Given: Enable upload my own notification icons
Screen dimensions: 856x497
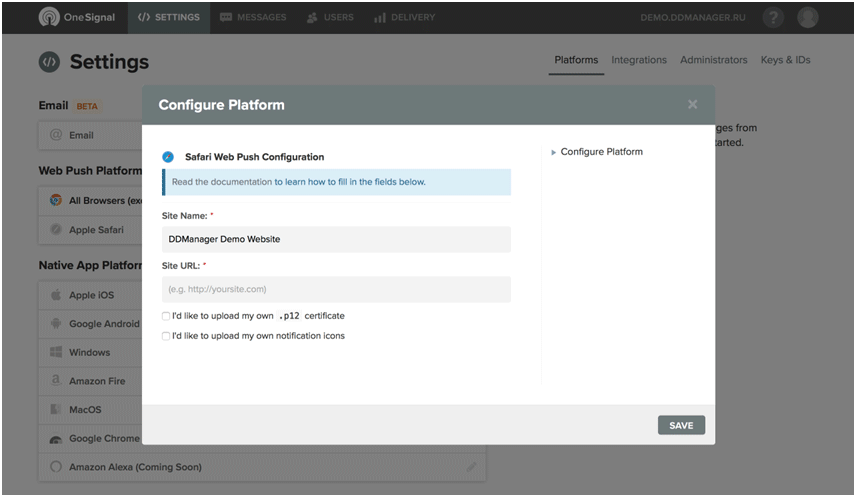Looking at the screenshot, I should [x=166, y=336].
